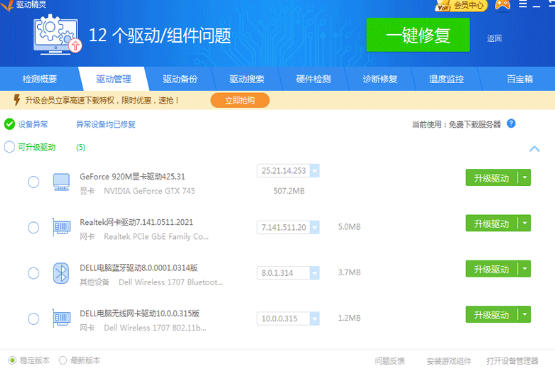
Task: Click DELL电脑蓝牙驱动8.0.0001.0314版 title
Action: (x=139, y=268)
